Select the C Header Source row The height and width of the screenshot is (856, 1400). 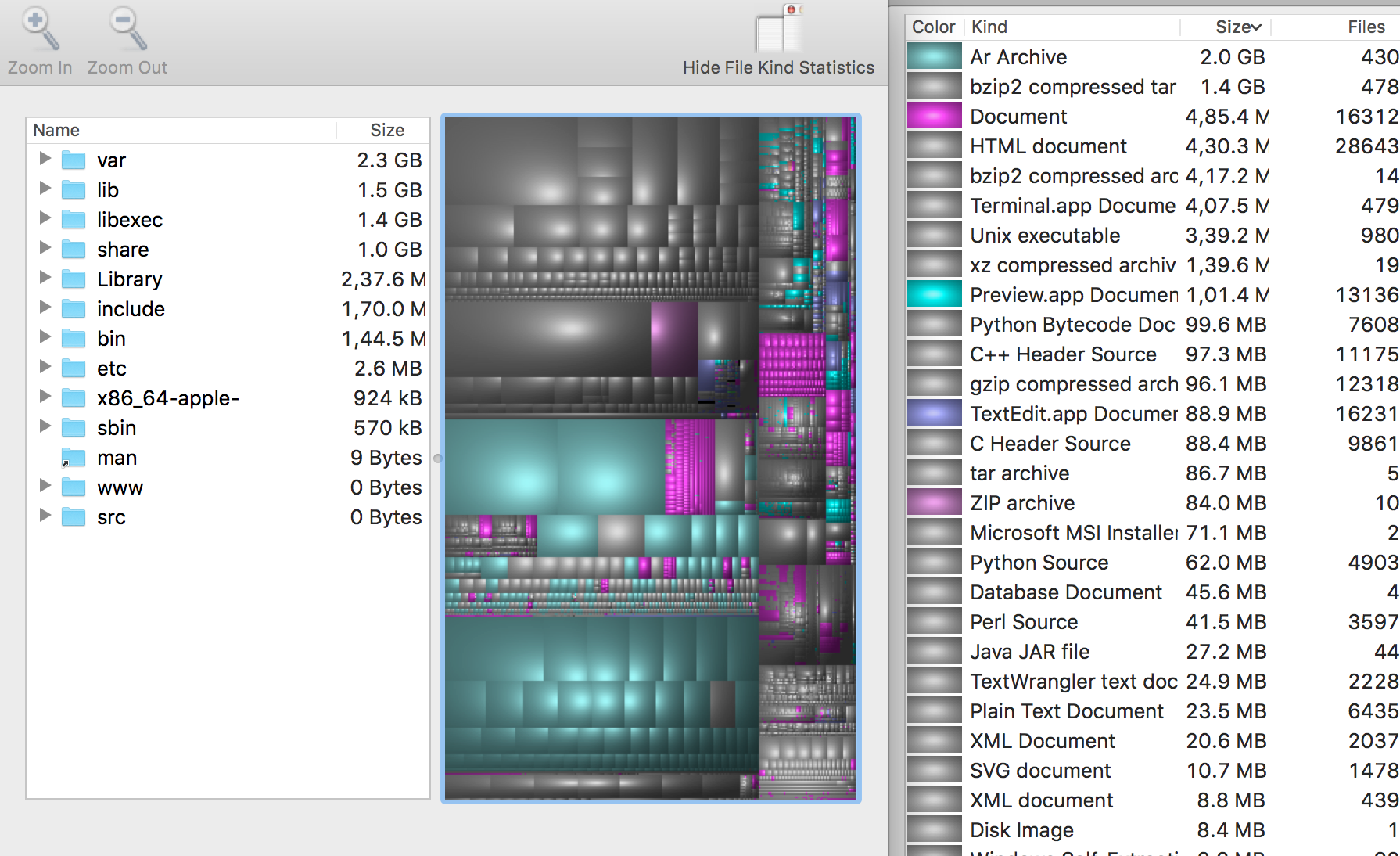(x=1153, y=443)
